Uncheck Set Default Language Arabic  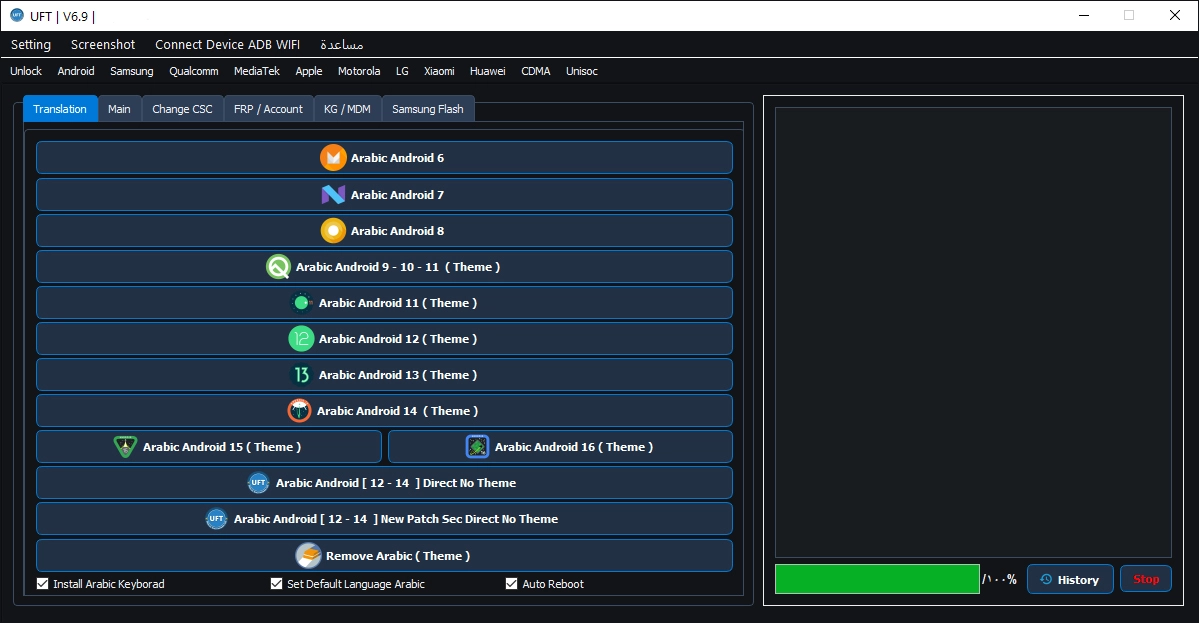(x=277, y=584)
